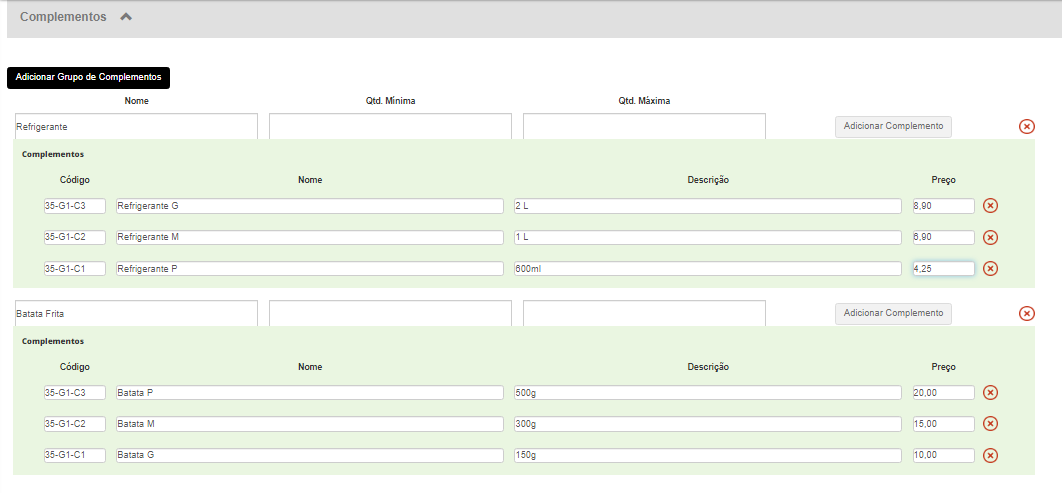The image size is (1062, 493).
Task: Focus Qtd. Máxima field for Batata Frita
Action: point(644,314)
